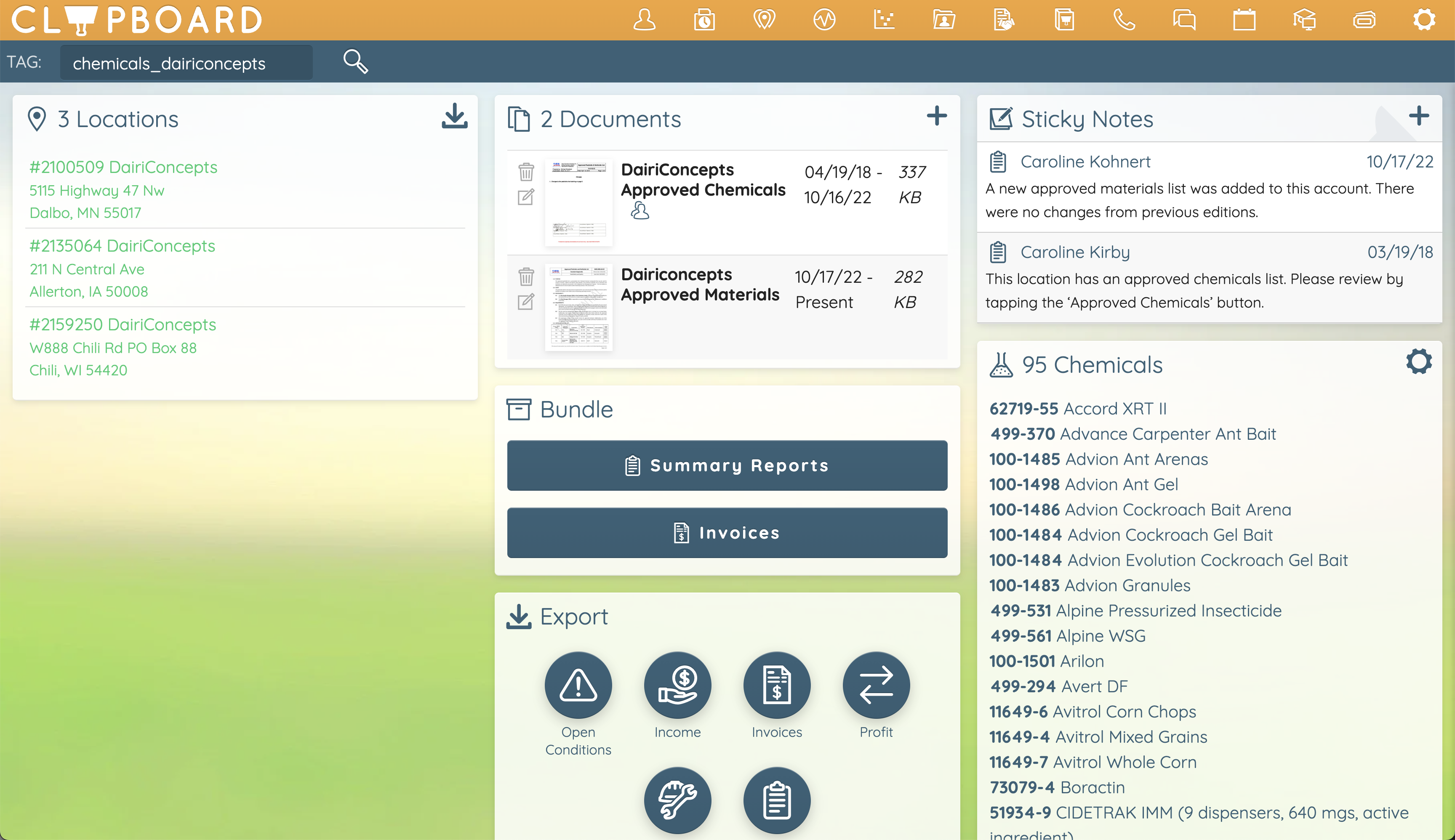Open DairiConcepts Approved Chemicals title
The height and width of the screenshot is (840, 1455).
[703, 179]
